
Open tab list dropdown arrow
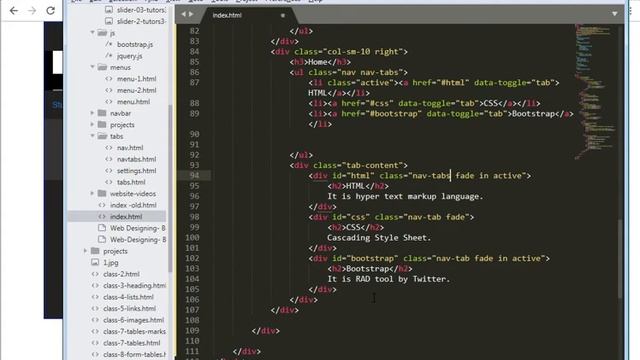614,14
